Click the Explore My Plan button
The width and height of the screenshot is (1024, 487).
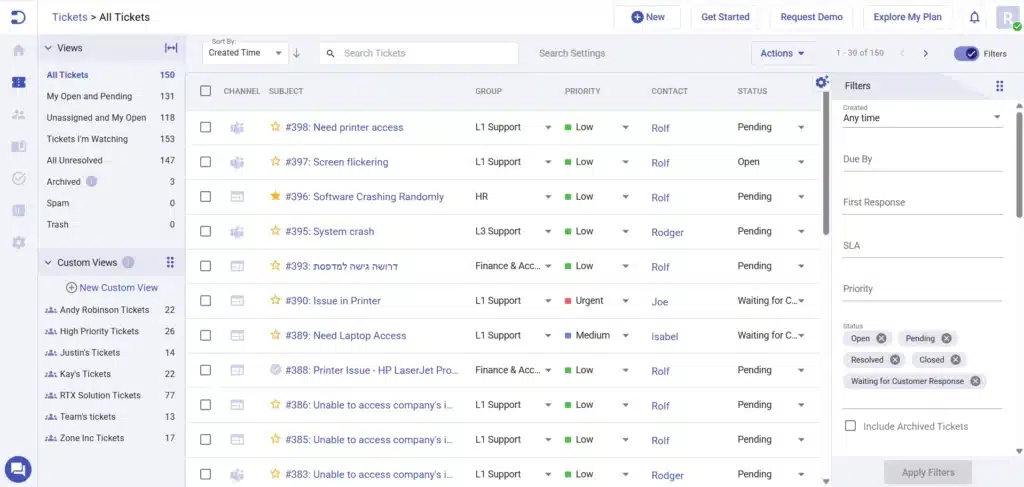(x=907, y=17)
